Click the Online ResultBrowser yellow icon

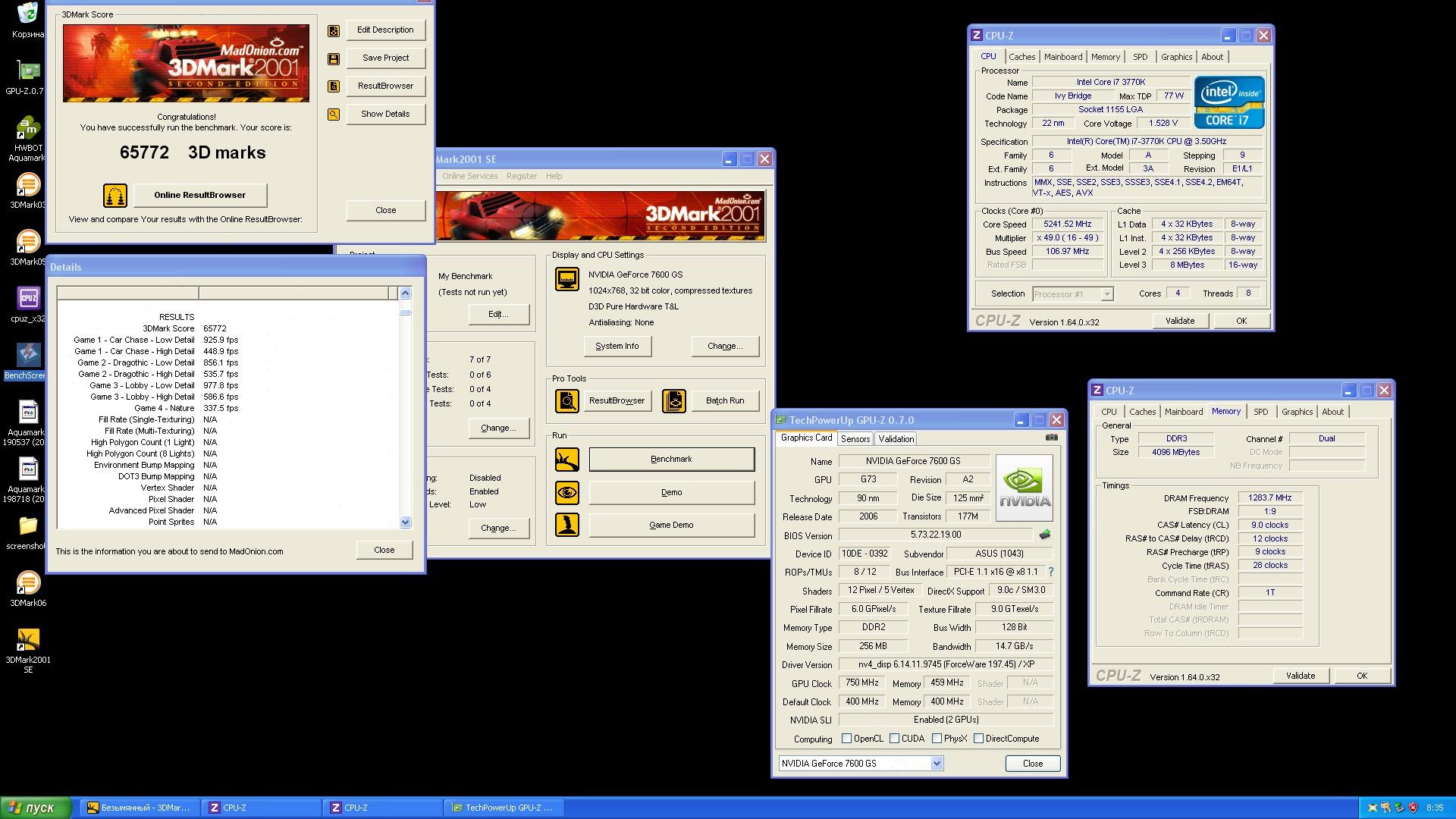point(115,195)
